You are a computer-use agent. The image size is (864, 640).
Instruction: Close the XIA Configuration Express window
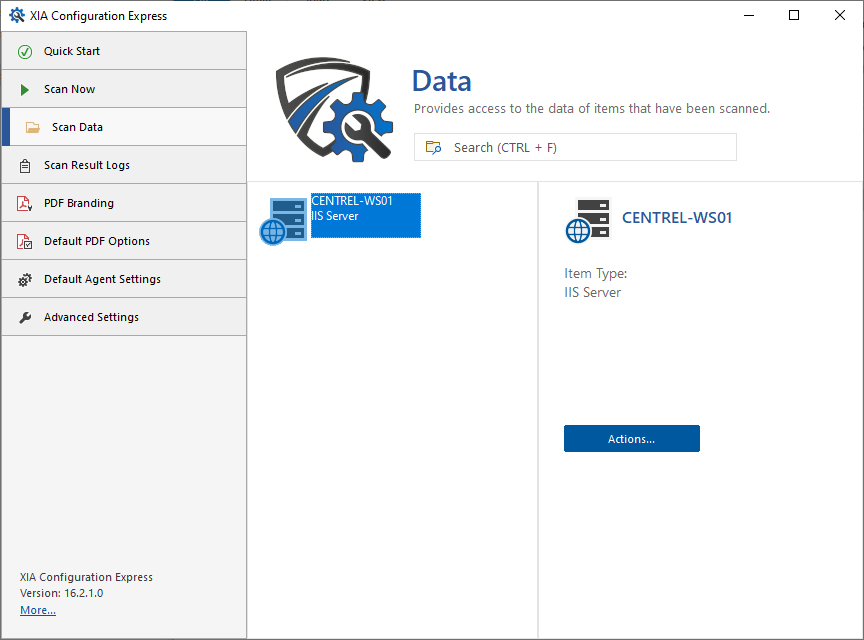(840, 15)
